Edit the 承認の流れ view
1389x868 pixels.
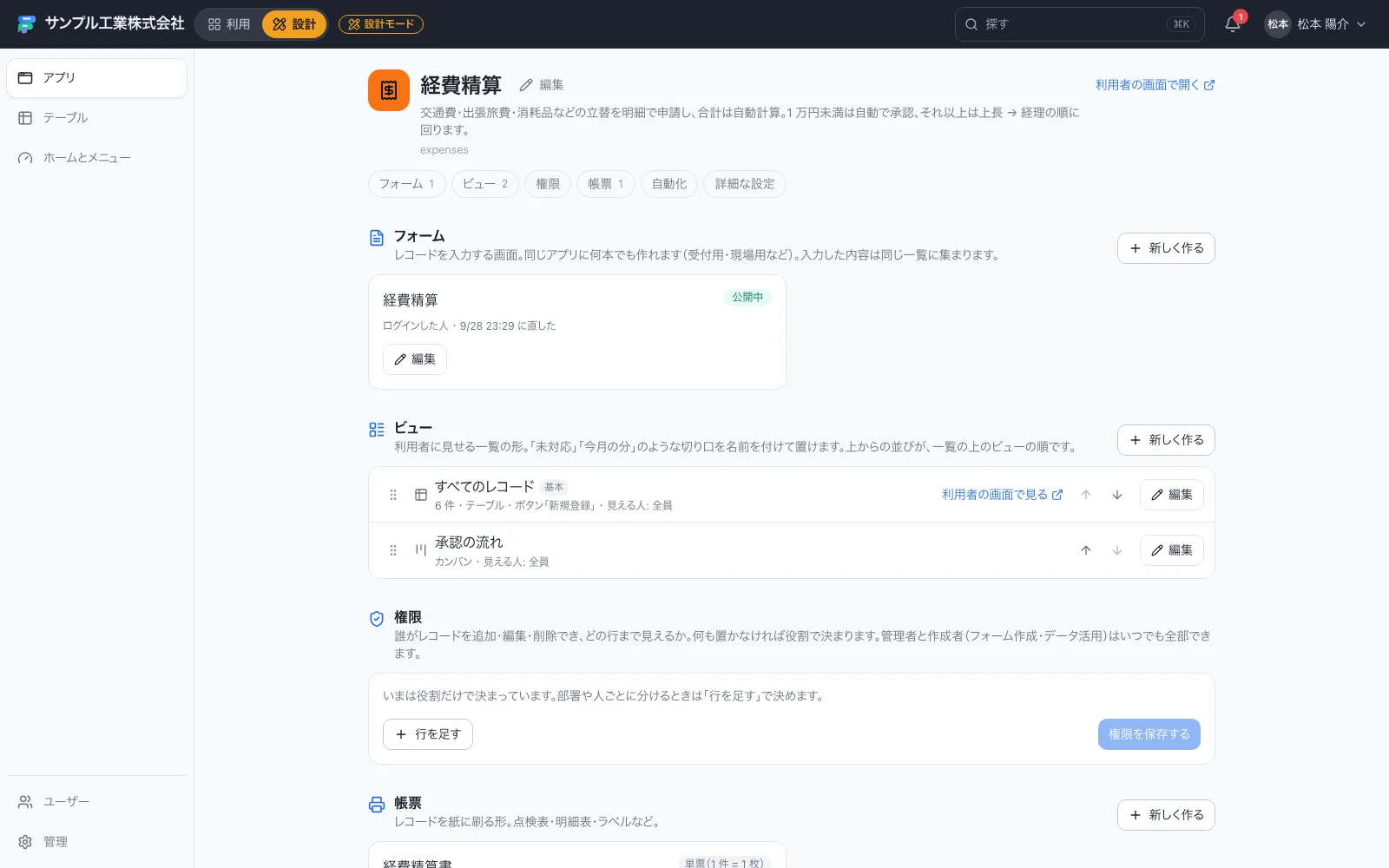[1172, 550]
